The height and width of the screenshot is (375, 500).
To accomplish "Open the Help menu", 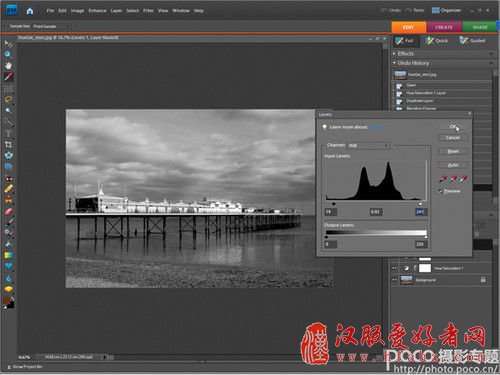I will coord(199,11).
